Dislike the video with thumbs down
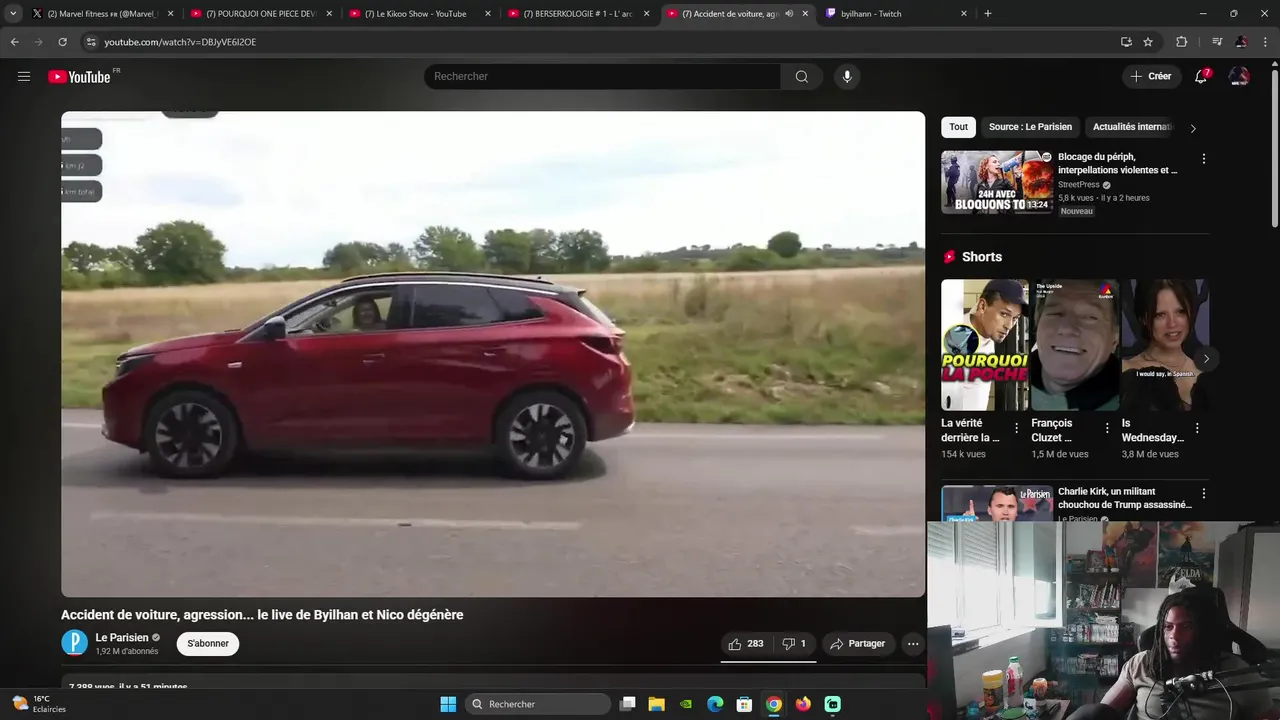The width and height of the screenshot is (1280, 720). 794,644
